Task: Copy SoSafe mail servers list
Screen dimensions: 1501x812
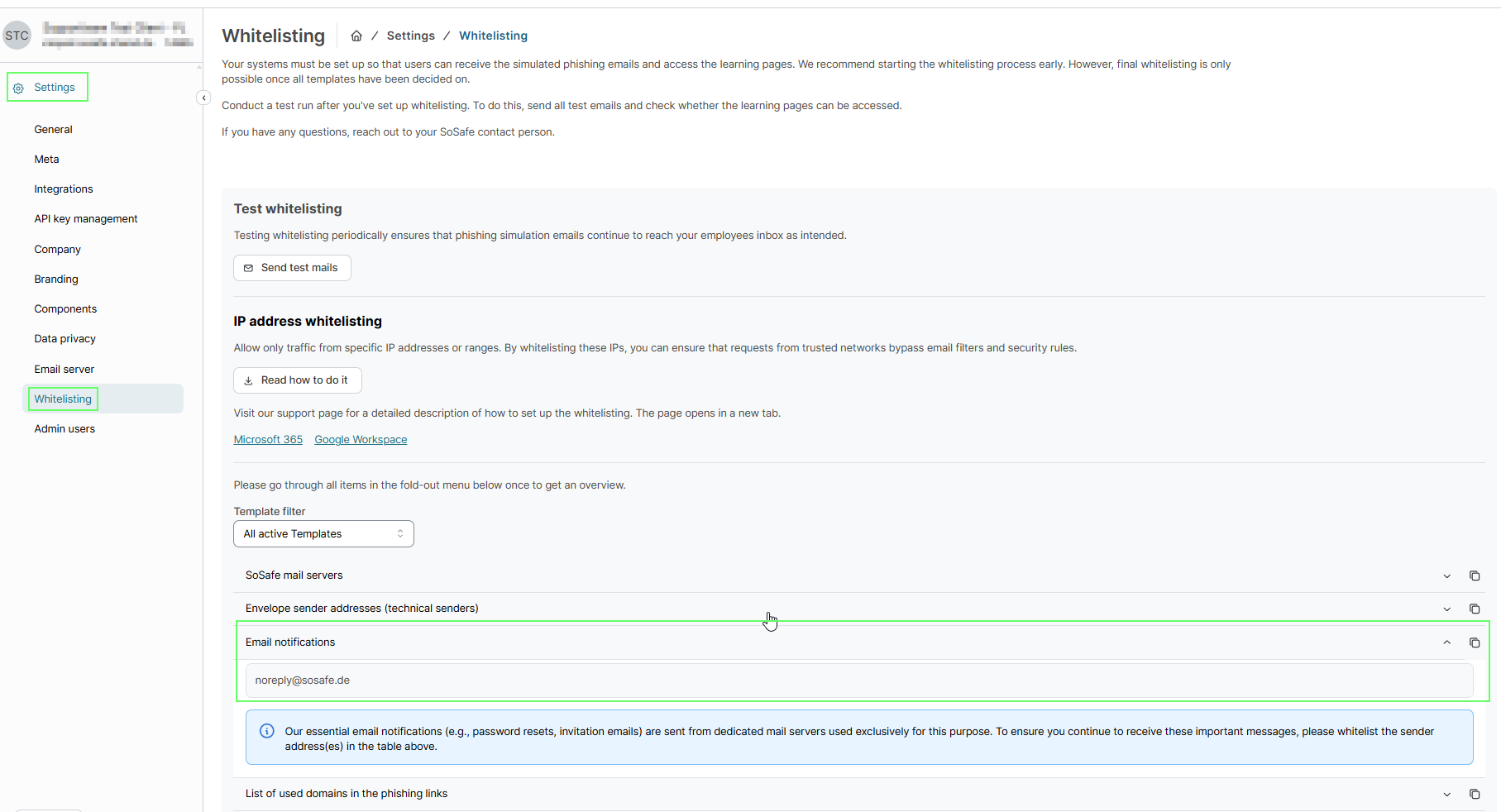Action: click(x=1474, y=576)
